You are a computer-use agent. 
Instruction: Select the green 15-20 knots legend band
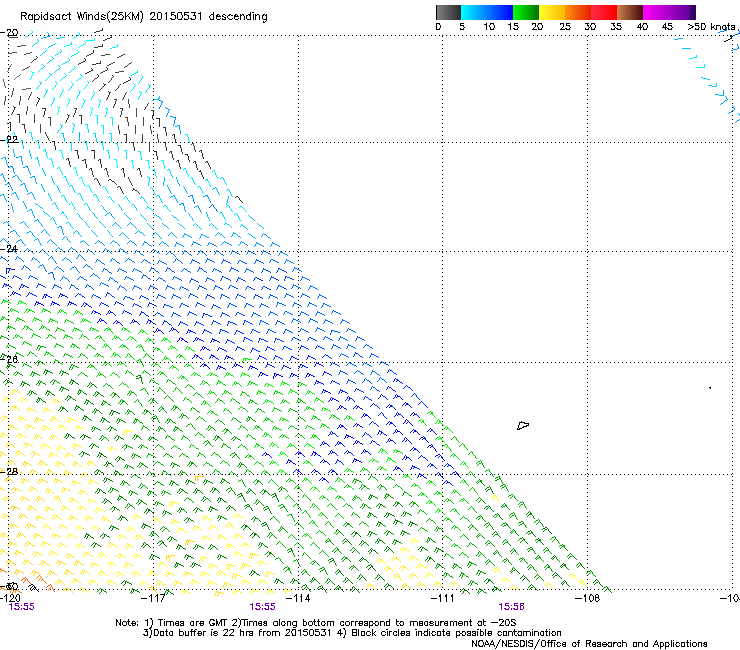coord(526,12)
